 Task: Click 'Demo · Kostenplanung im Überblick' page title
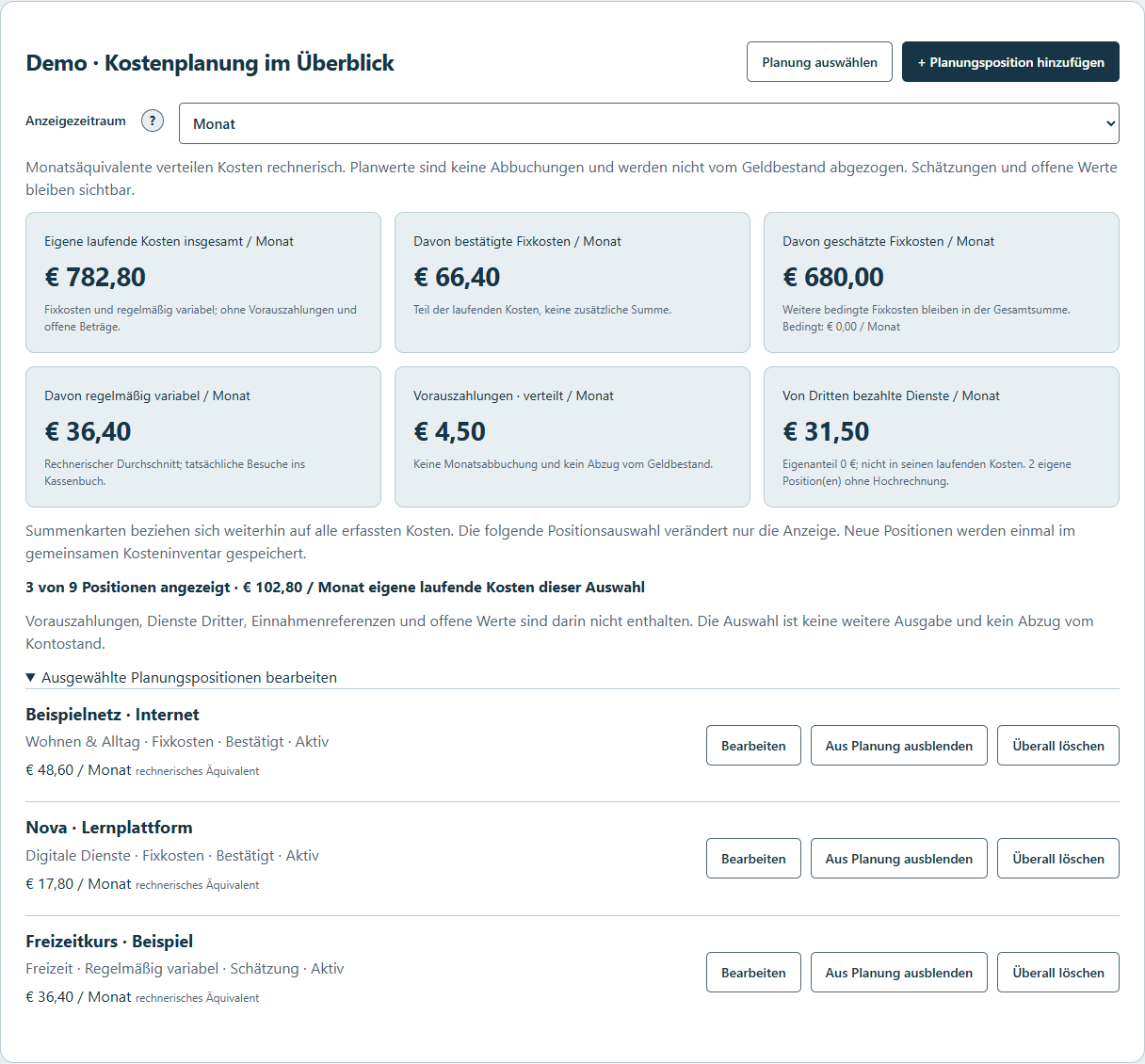(x=210, y=63)
